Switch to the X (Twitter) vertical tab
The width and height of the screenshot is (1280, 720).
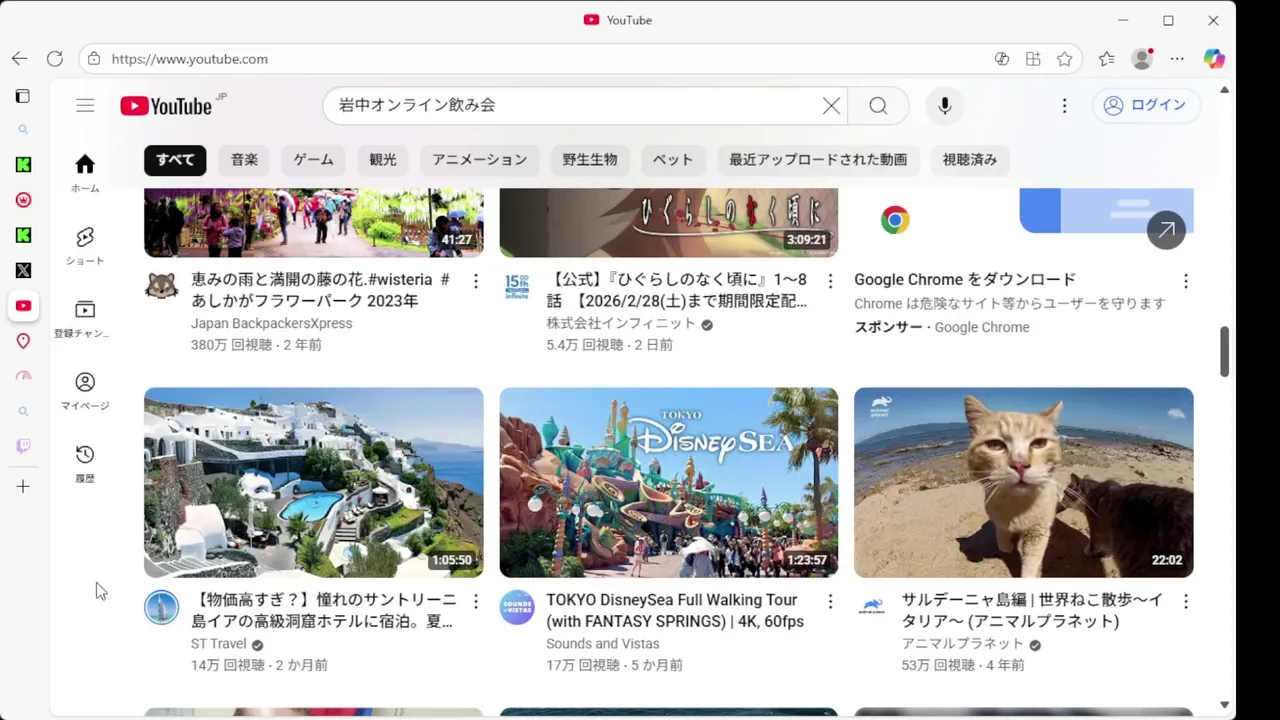tap(23, 270)
